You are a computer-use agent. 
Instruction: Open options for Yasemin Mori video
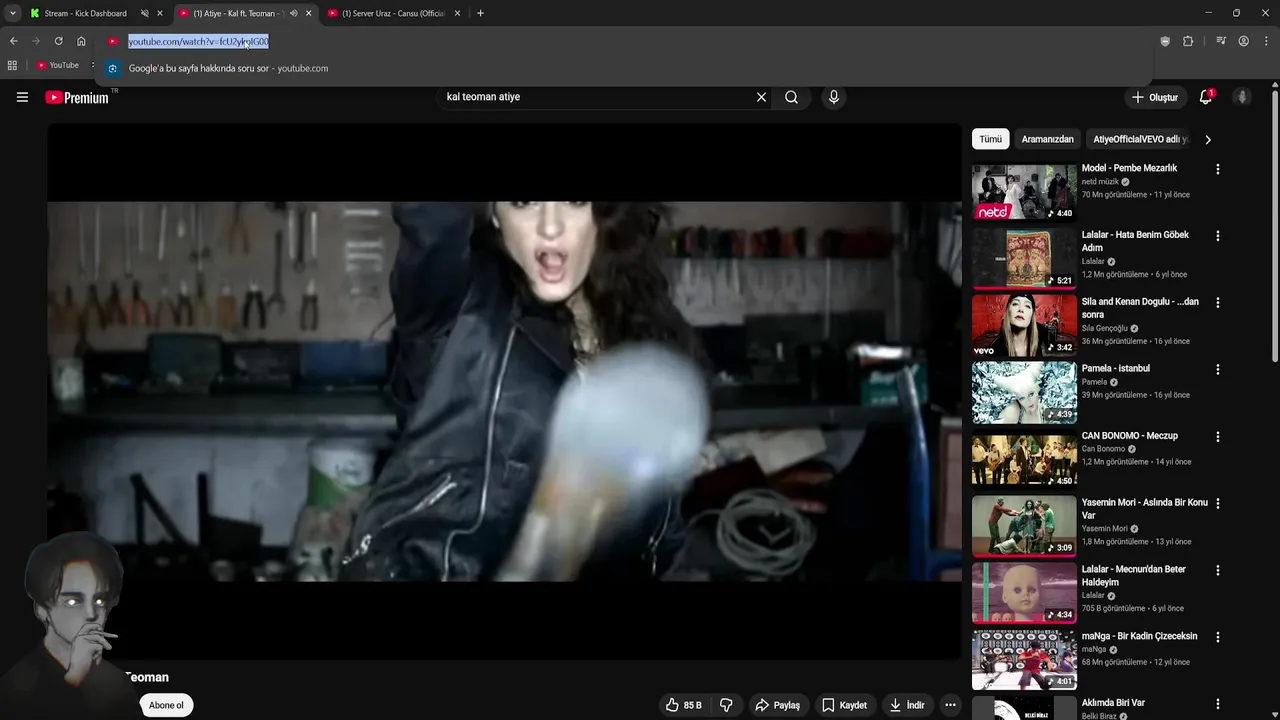click(x=1217, y=503)
